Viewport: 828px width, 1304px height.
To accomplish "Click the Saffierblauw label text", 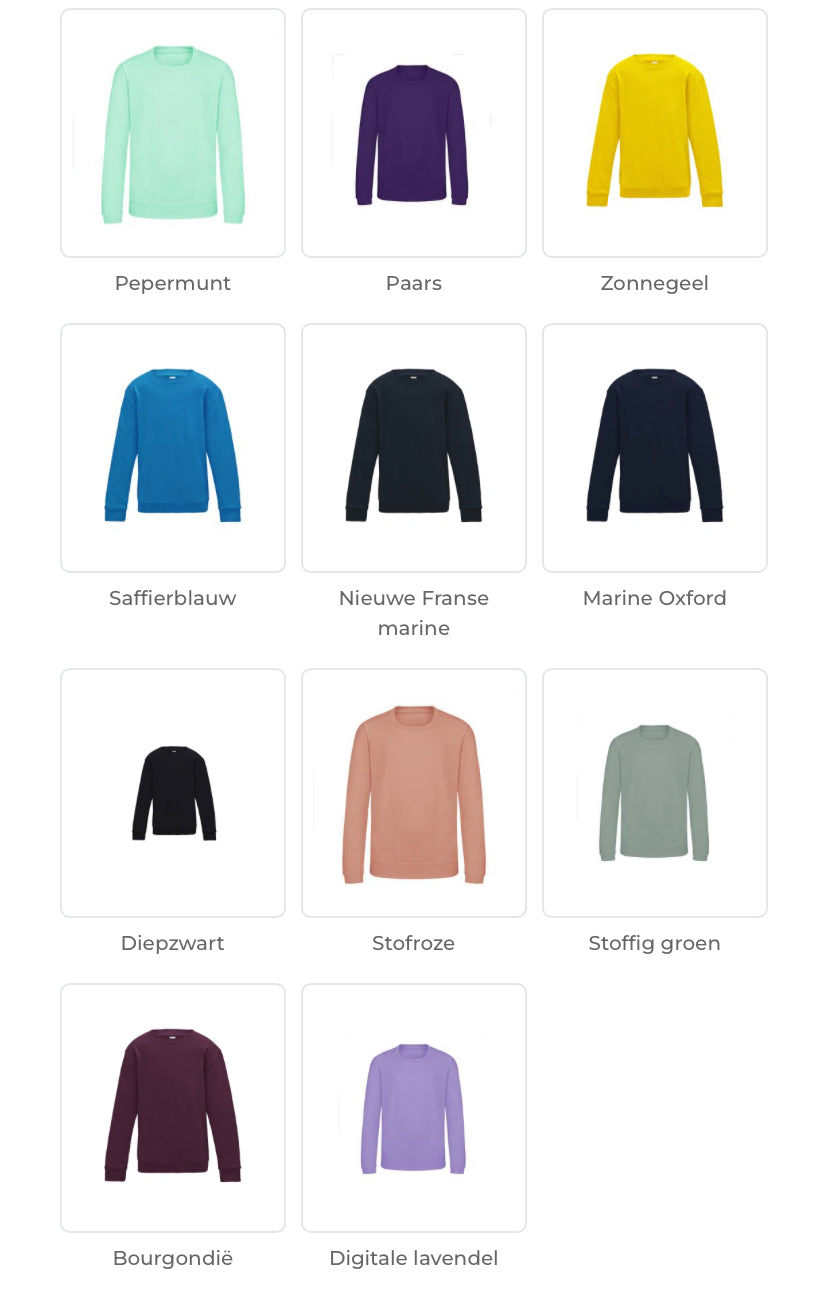I will coord(173,598).
